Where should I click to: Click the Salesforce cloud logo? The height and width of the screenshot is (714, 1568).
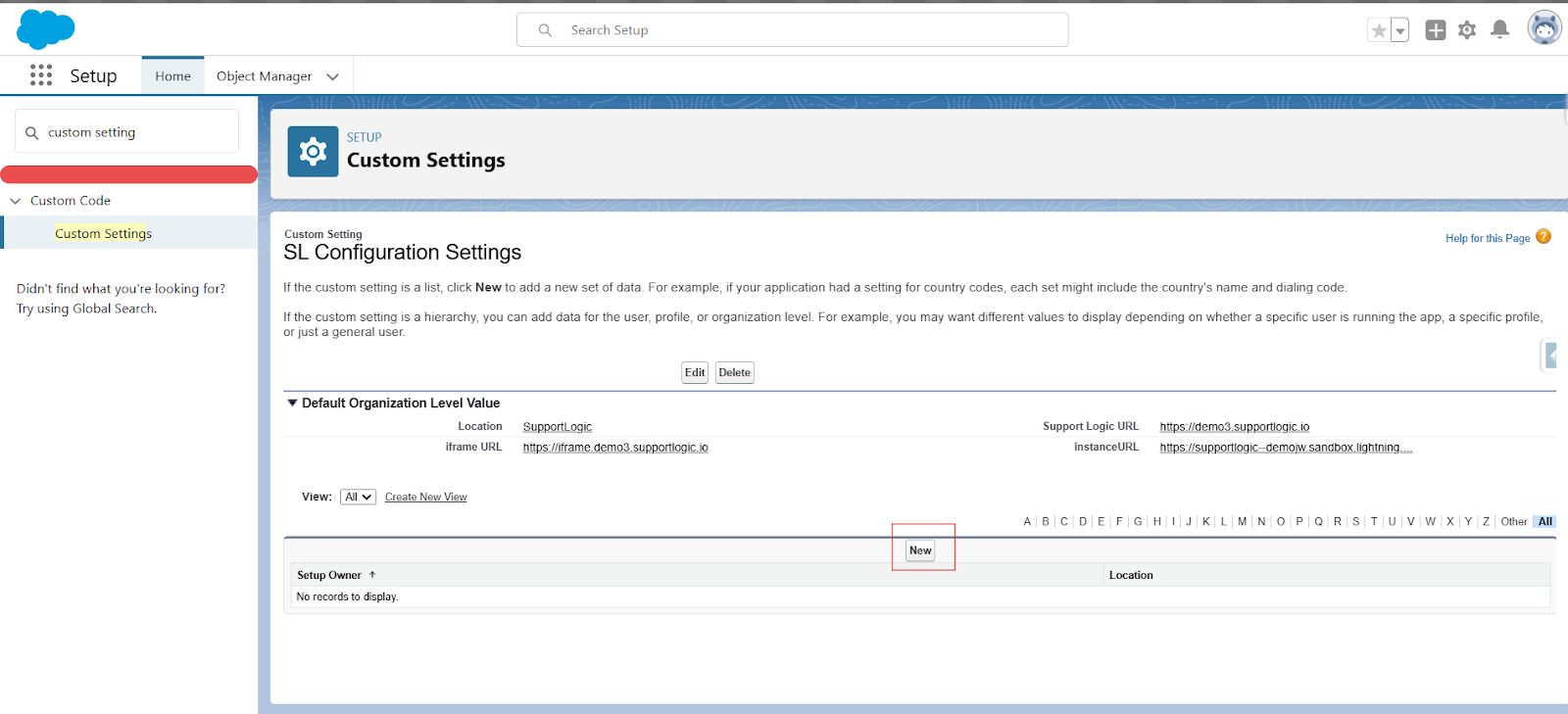pyautogui.click(x=45, y=29)
